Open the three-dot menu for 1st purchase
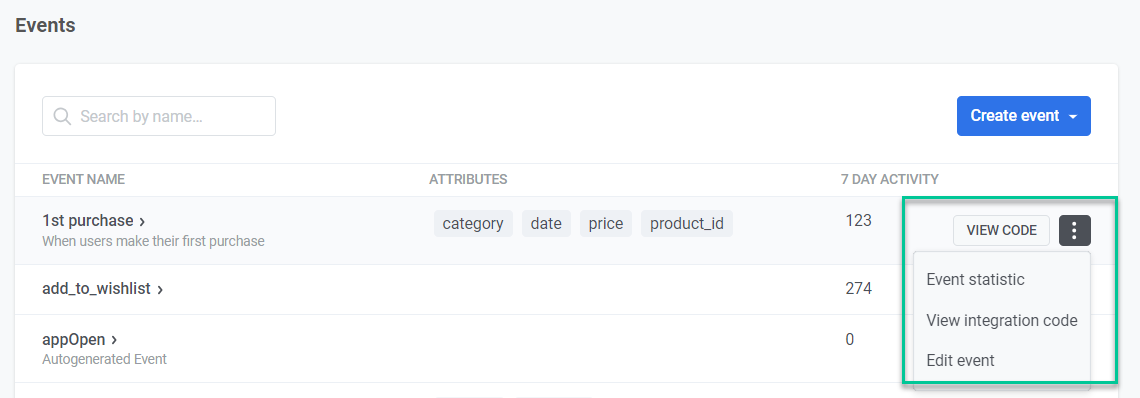This screenshot has height=398, width=1140. point(1075,231)
